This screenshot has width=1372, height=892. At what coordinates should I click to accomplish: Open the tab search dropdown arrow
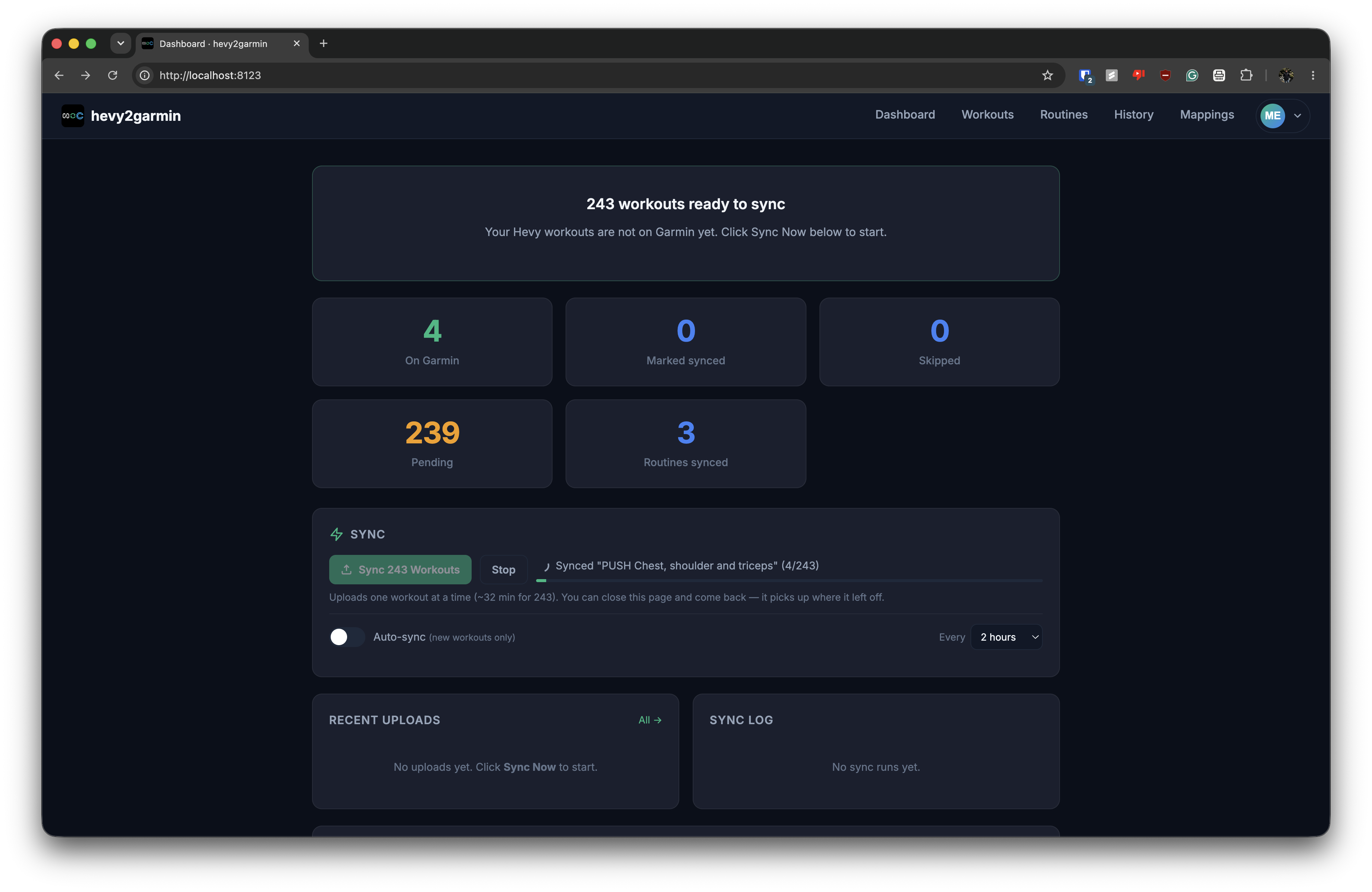[120, 43]
